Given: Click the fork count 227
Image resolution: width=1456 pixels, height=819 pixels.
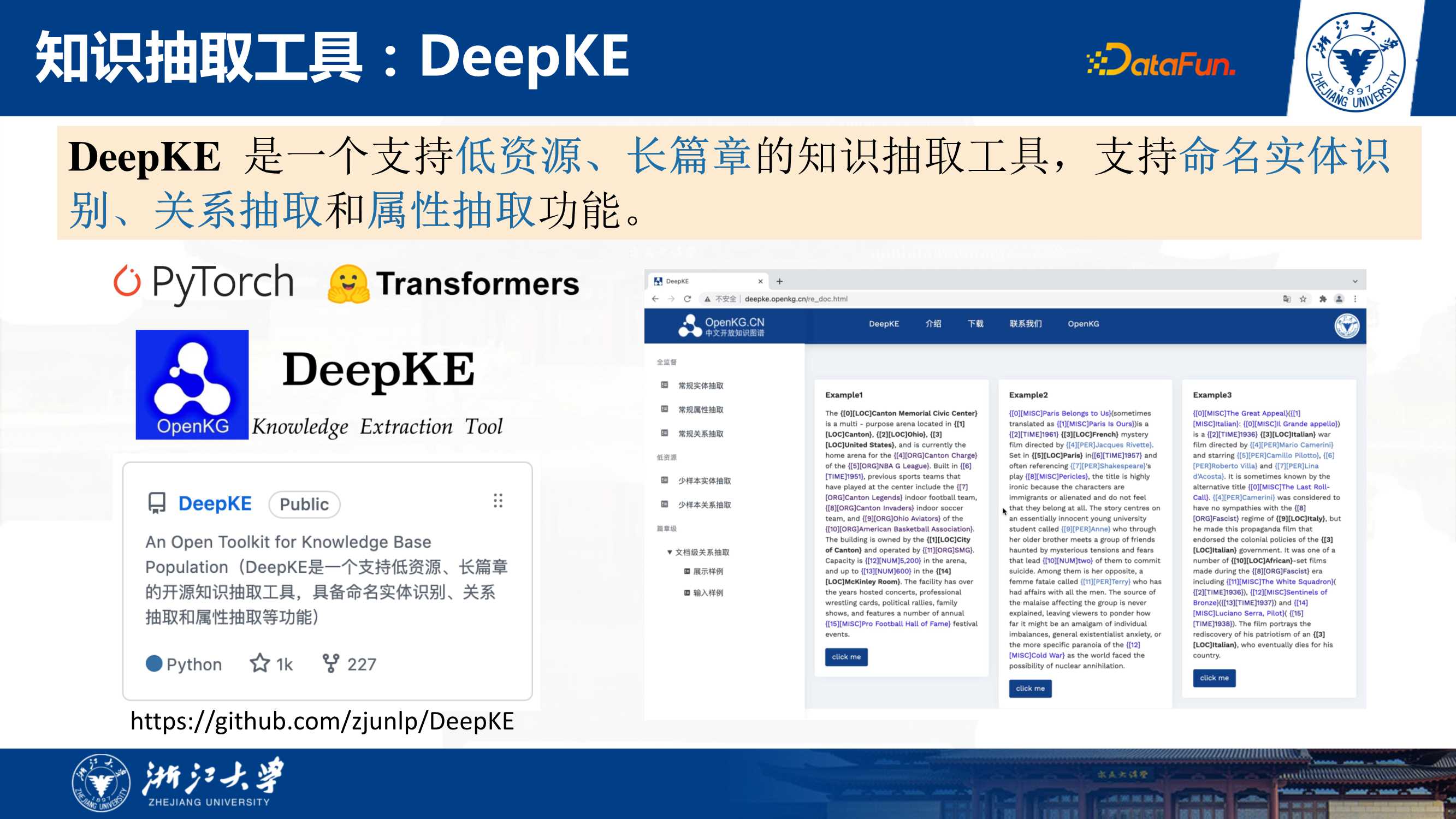Looking at the screenshot, I should [350, 663].
